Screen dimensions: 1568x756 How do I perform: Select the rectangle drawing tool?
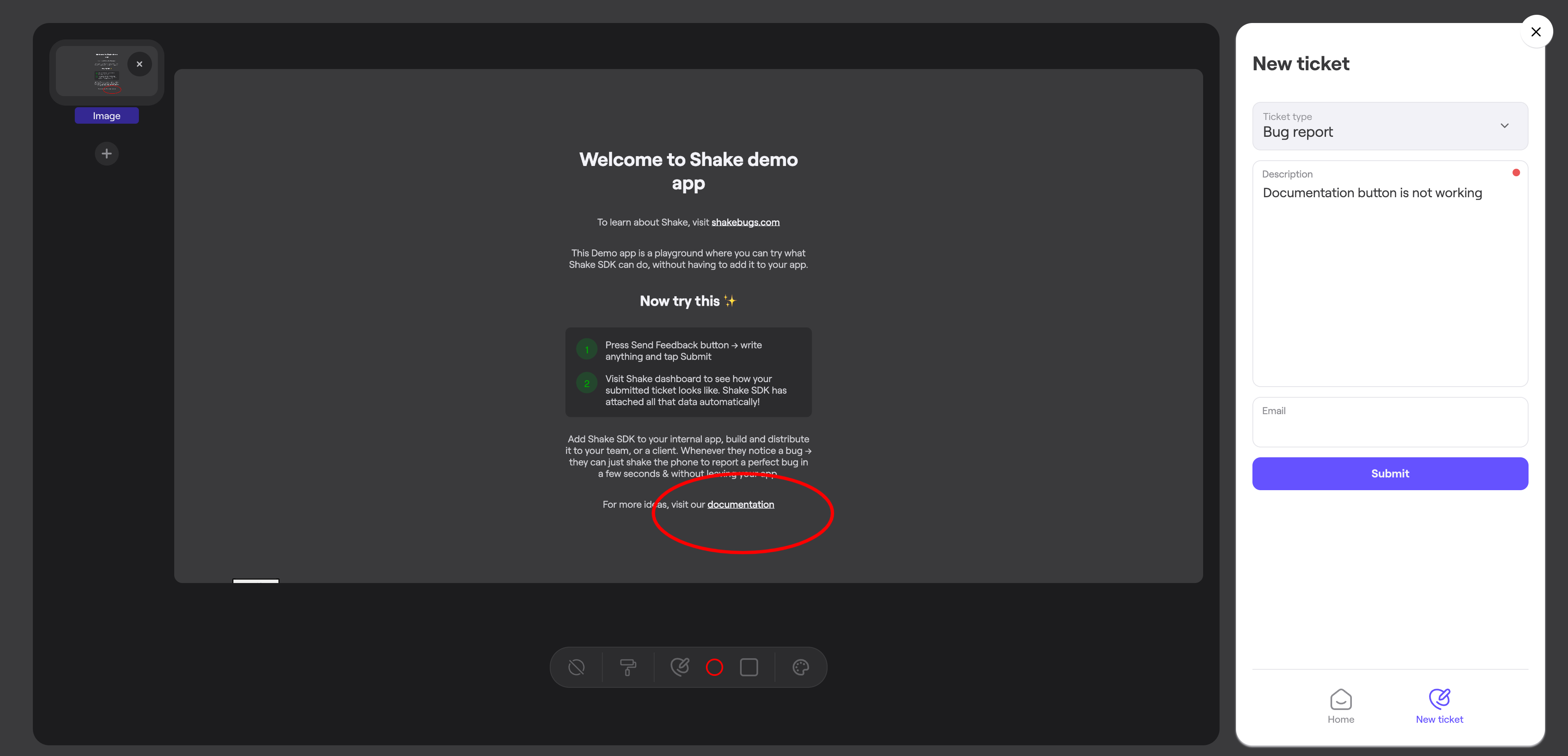749,667
